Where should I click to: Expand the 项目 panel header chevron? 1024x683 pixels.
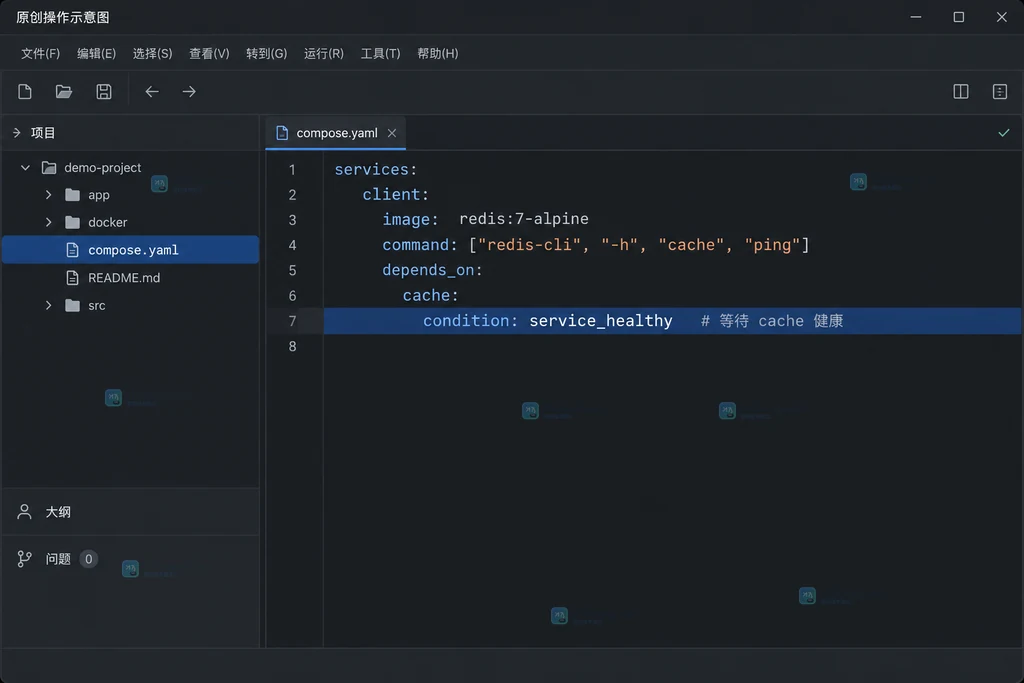(16, 133)
